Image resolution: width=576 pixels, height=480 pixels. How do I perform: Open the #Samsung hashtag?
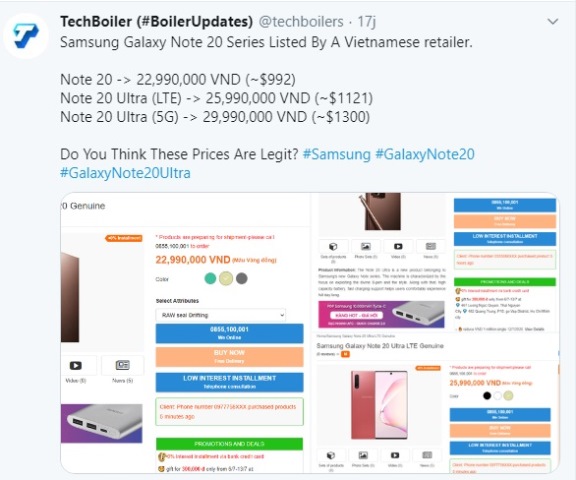(x=336, y=154)
